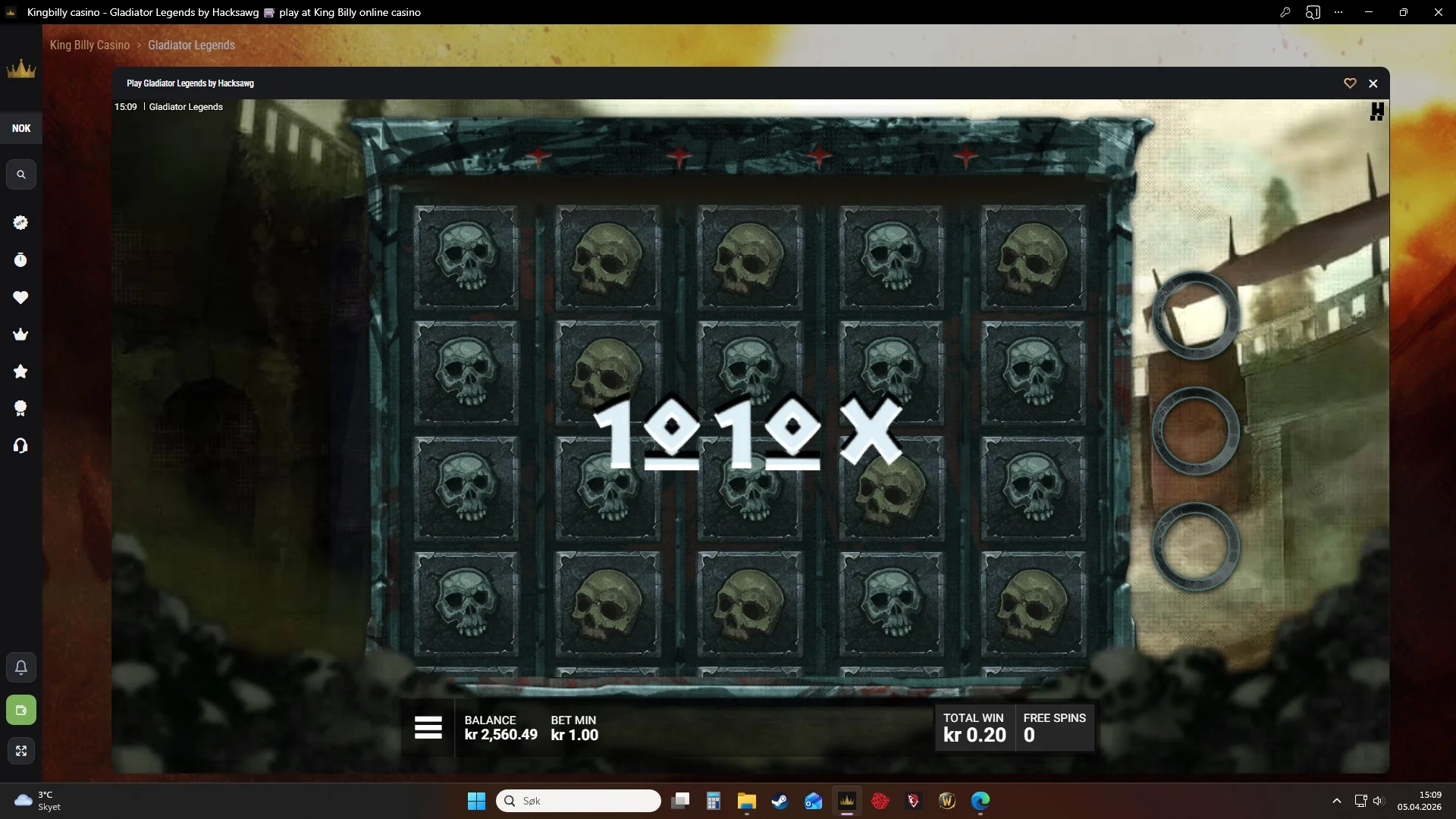Screen dimensions: 1456x819
Task: Close the Gladiator Legends game panel
Action: click(x=1373, y=83)
